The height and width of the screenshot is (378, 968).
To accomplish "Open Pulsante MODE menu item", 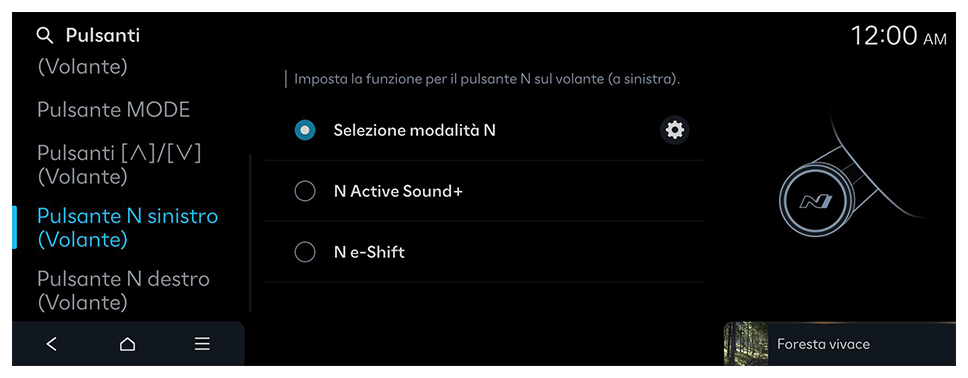I will click(x=114, y=110).
